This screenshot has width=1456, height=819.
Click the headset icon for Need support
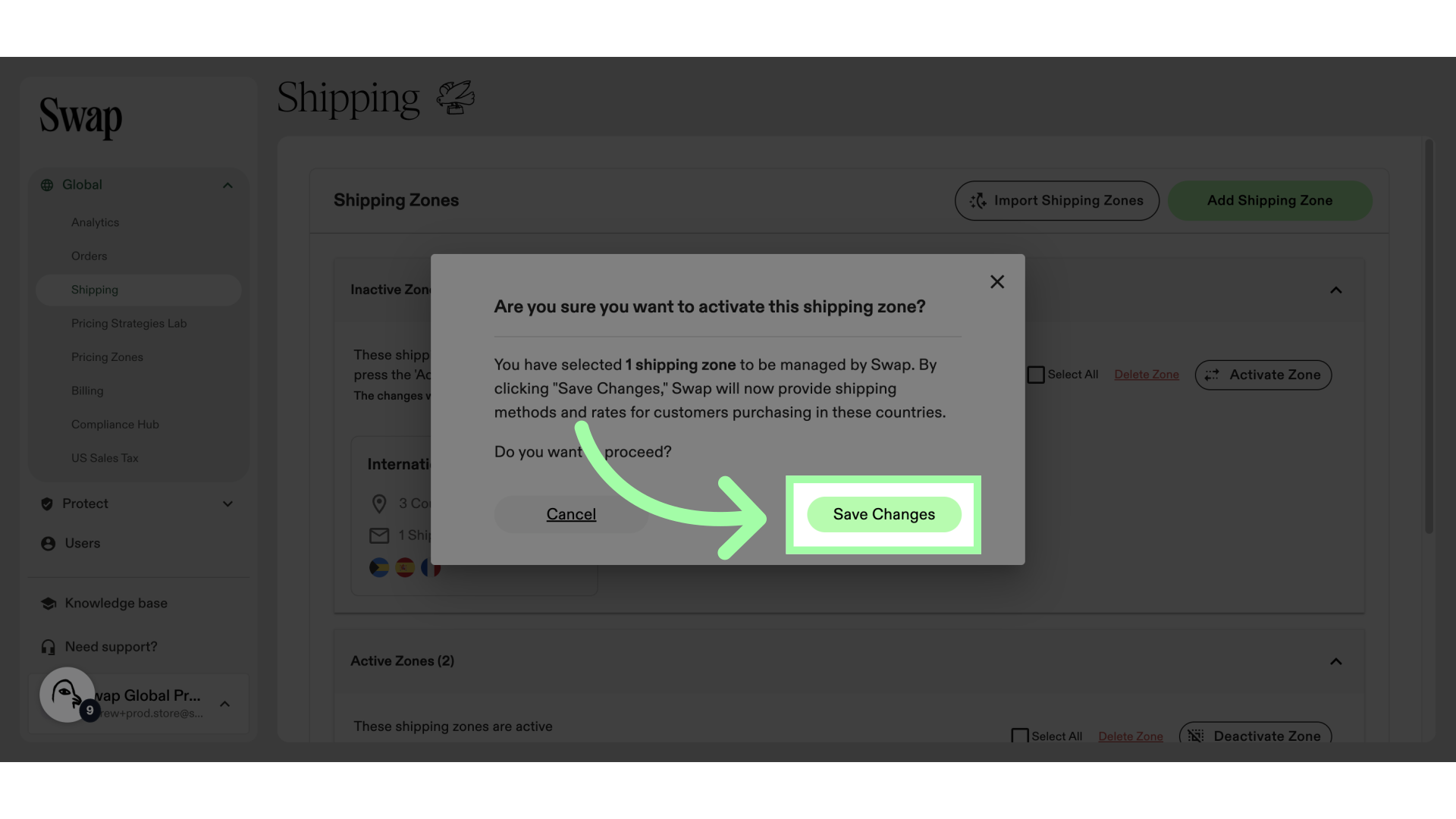(49, 647)
